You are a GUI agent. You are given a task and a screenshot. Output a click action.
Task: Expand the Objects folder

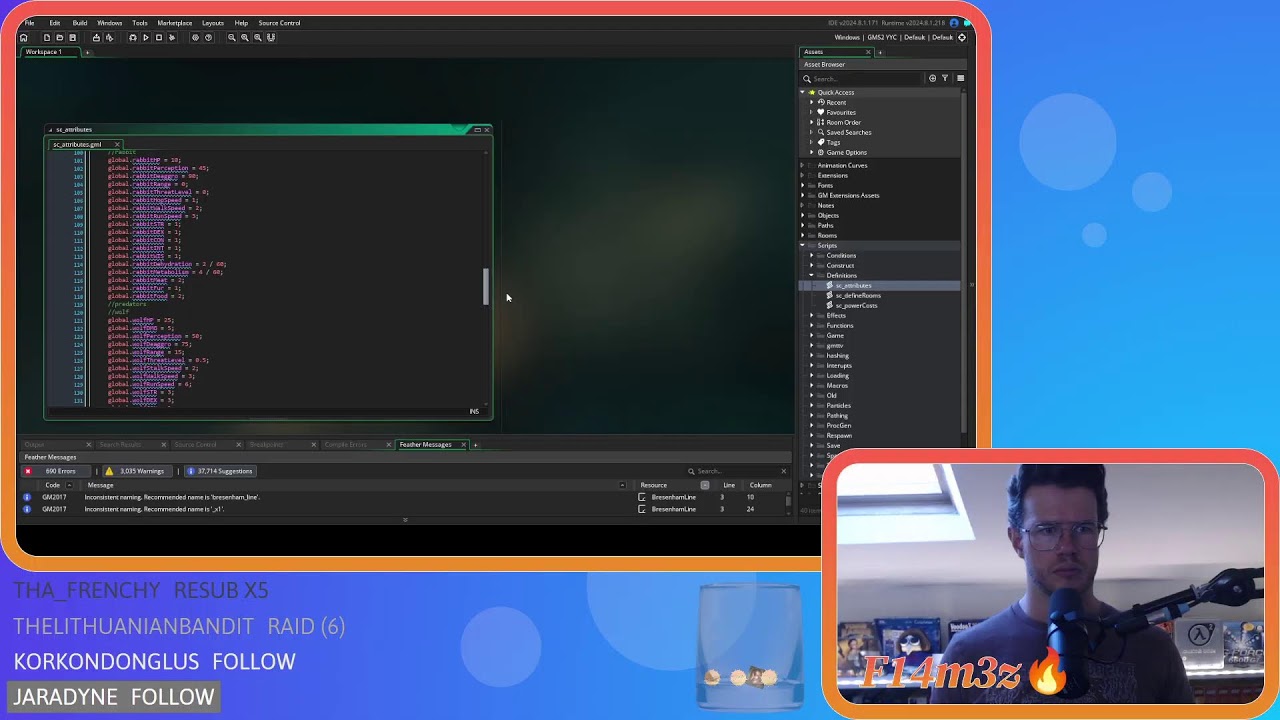802,215
